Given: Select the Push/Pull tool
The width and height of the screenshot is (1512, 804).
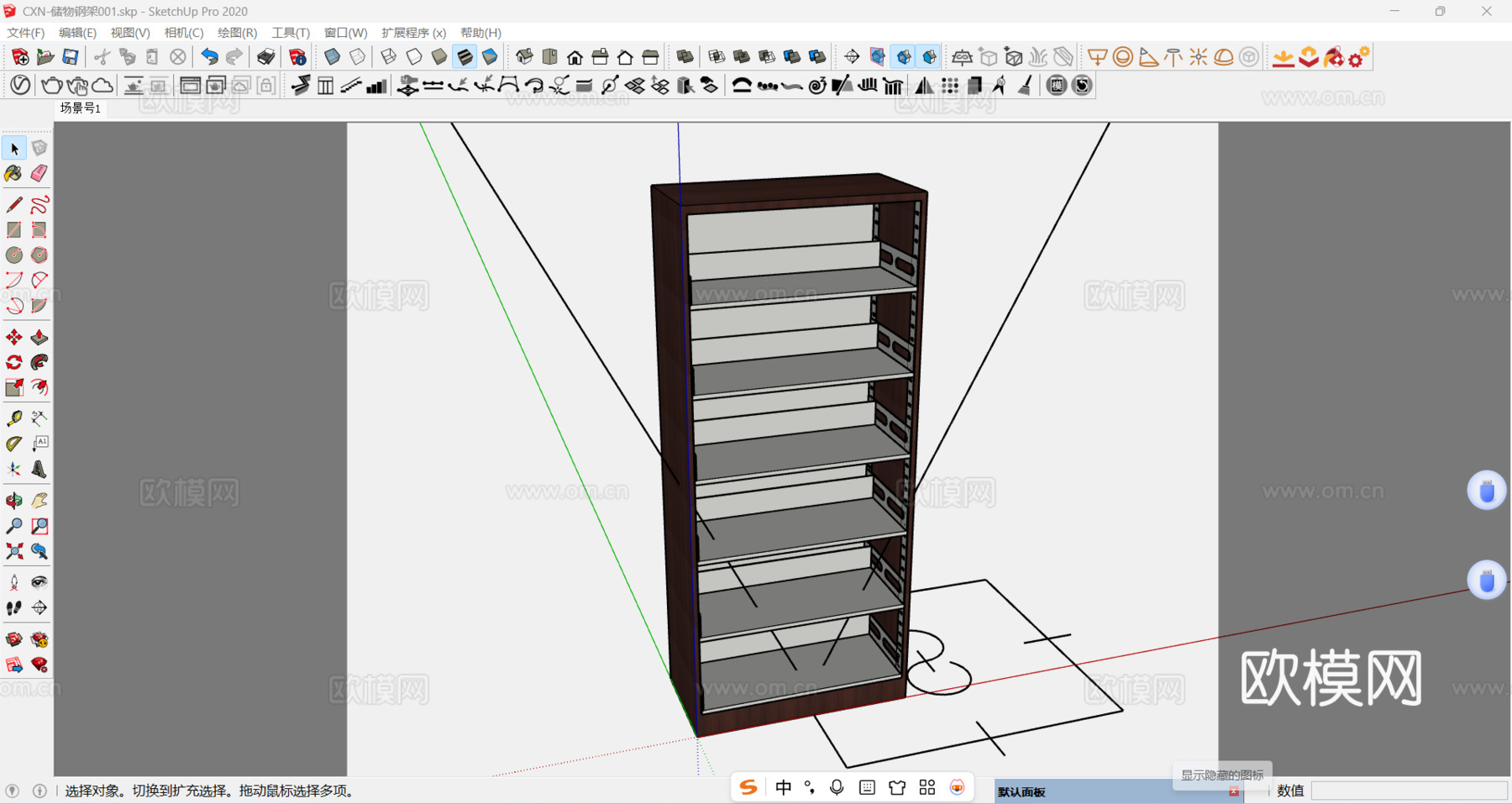Looking at the screenshot, I should click(39, 338).
